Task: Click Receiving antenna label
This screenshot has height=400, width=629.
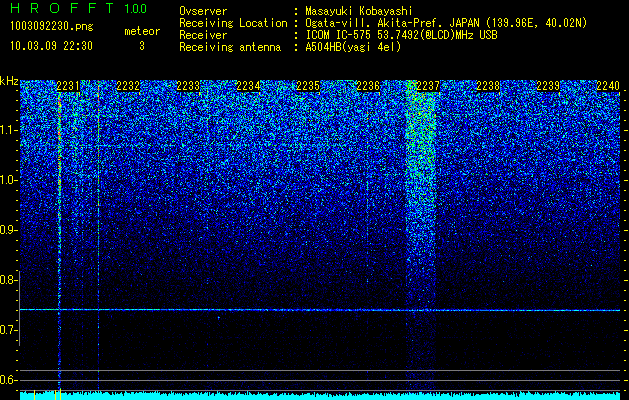Action: click(230, 47)
